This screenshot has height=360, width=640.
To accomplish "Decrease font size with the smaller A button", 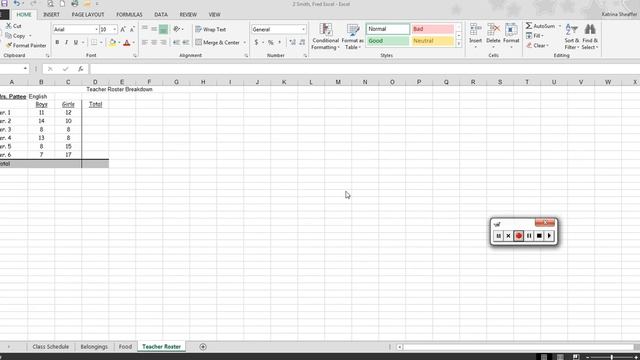I will [x=132, y=29].
